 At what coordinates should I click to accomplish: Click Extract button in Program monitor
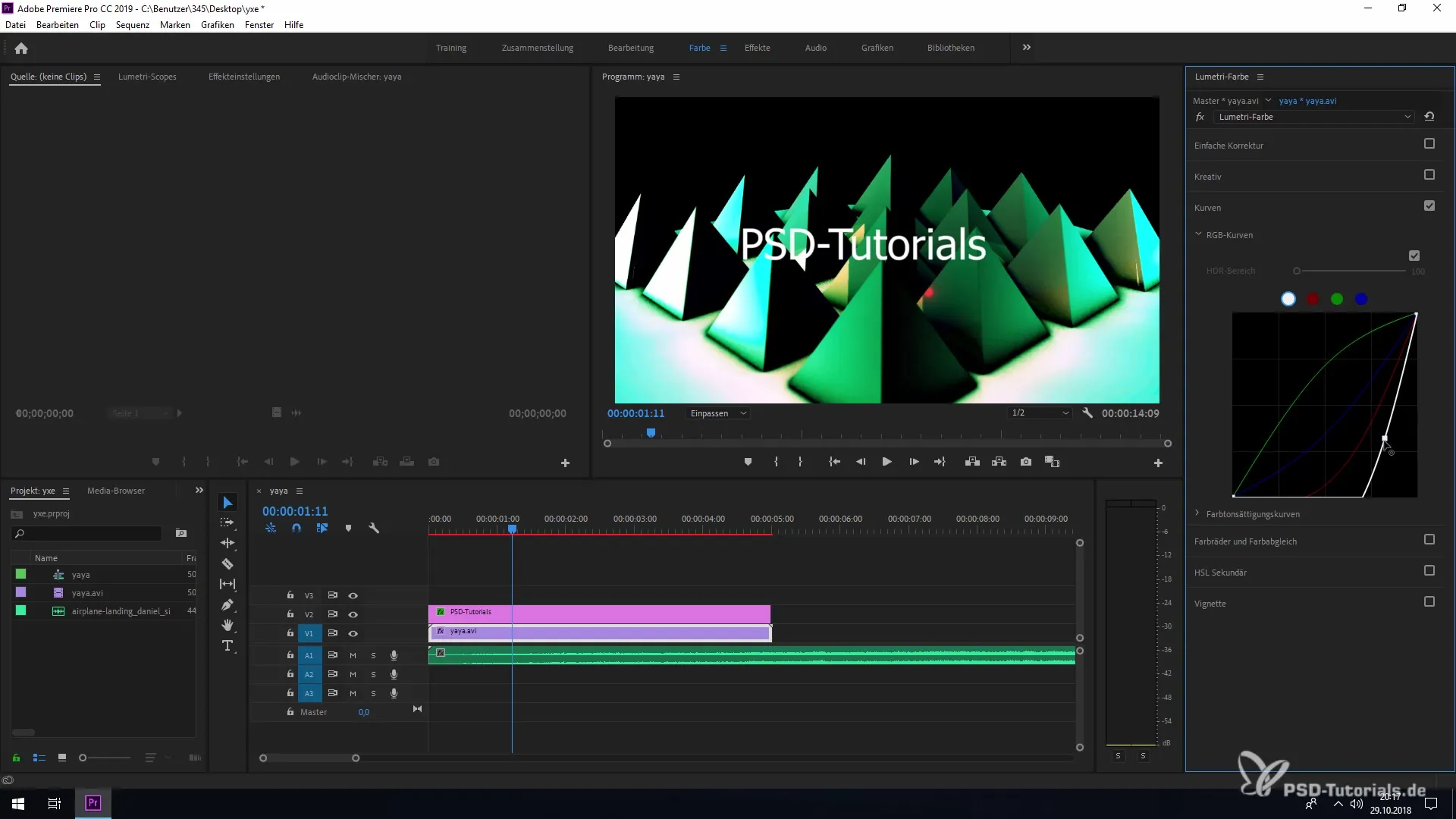pos(999,462)
